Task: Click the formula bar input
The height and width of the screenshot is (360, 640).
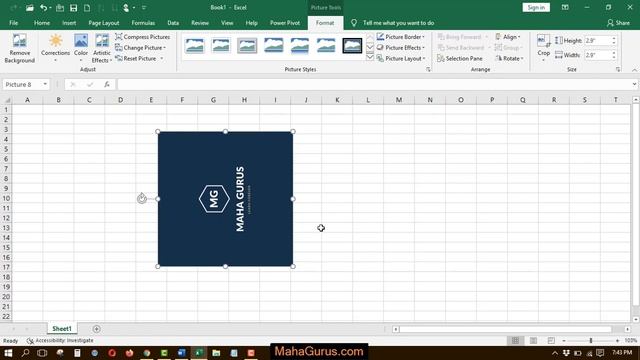Action: pos(374,84)
